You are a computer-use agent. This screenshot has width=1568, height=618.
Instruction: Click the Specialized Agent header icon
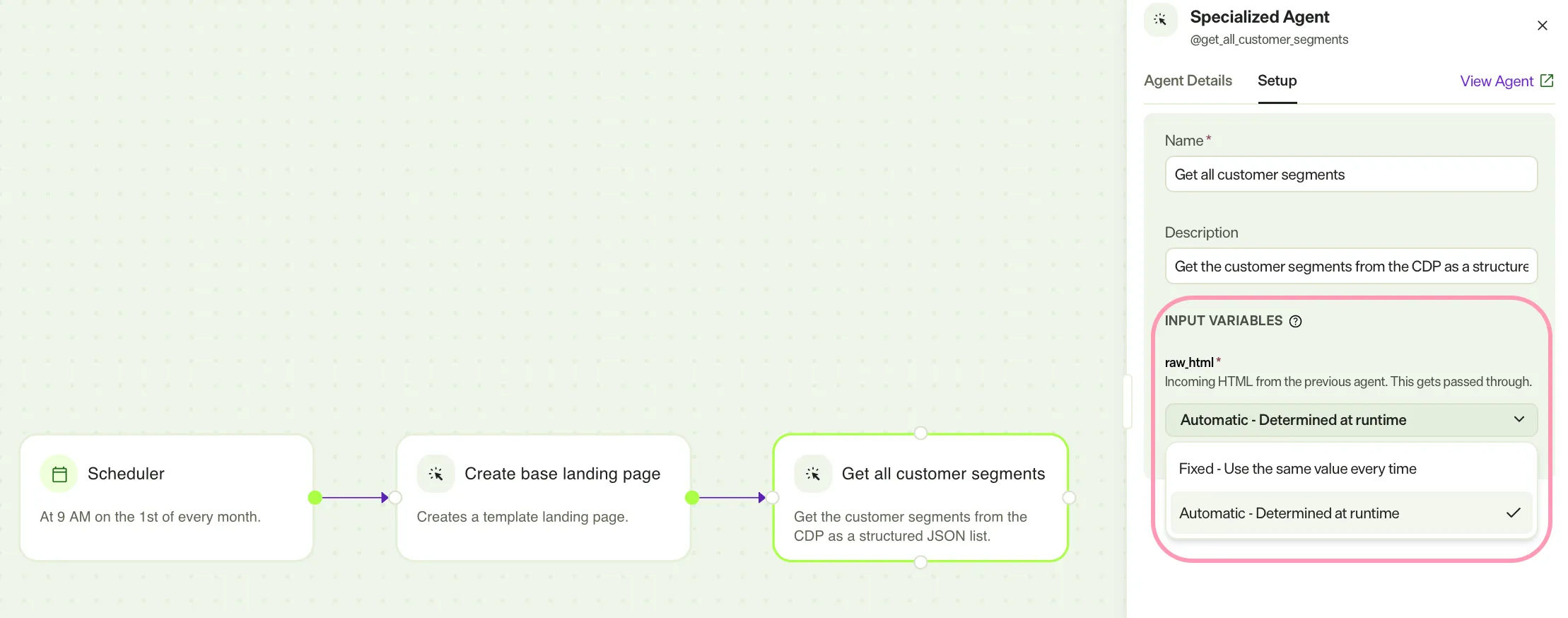pos(1160,20)
